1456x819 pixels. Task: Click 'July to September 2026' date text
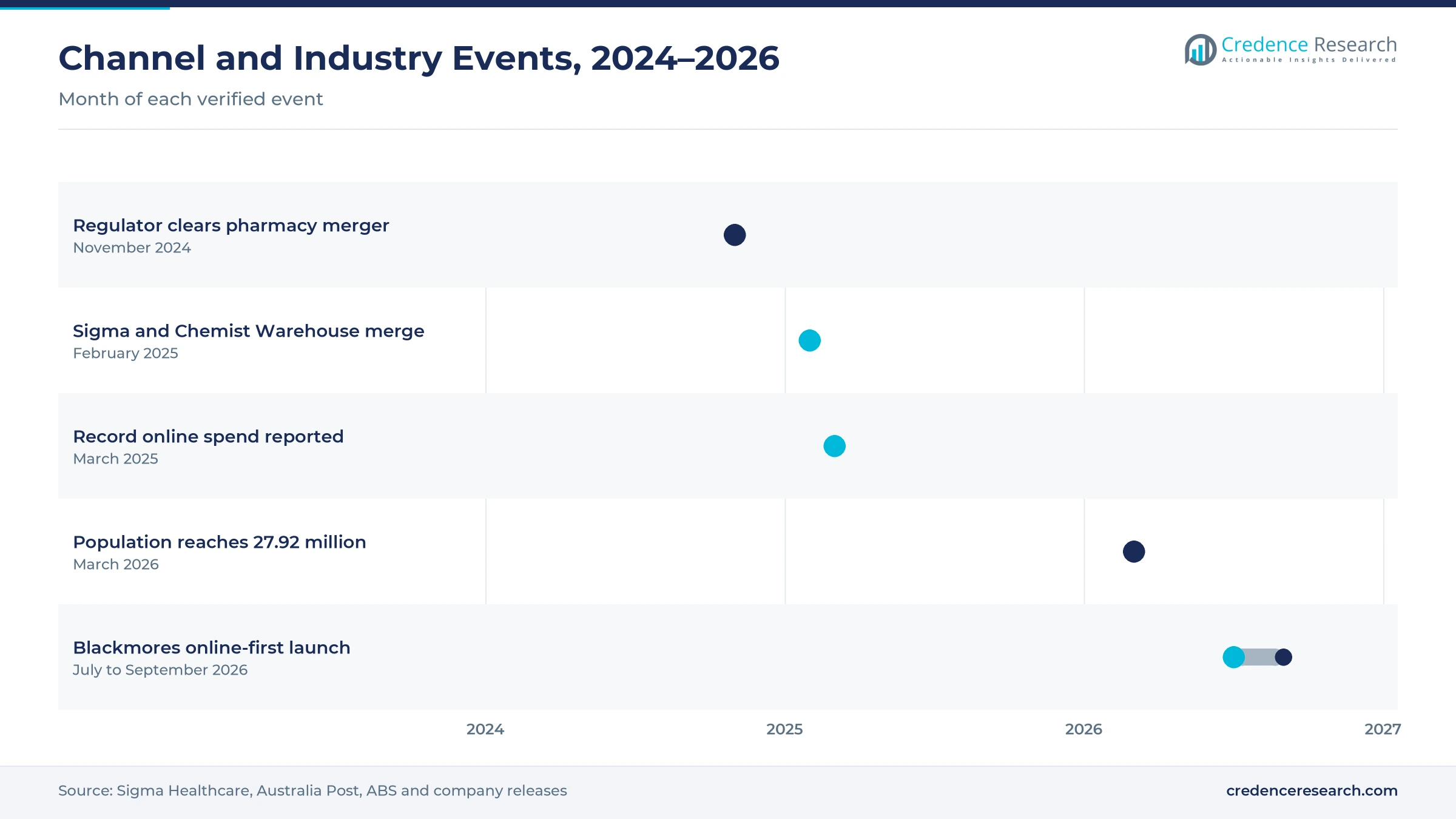[x=160, y=670]
